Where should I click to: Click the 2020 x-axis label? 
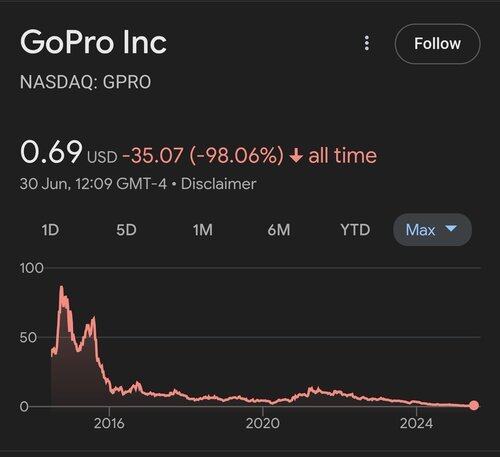(263, 423)
